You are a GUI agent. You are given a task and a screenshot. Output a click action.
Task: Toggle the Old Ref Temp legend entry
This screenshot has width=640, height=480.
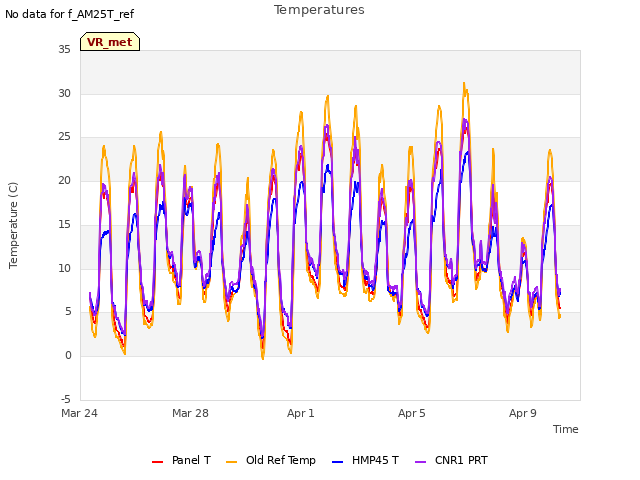[271, 460]
